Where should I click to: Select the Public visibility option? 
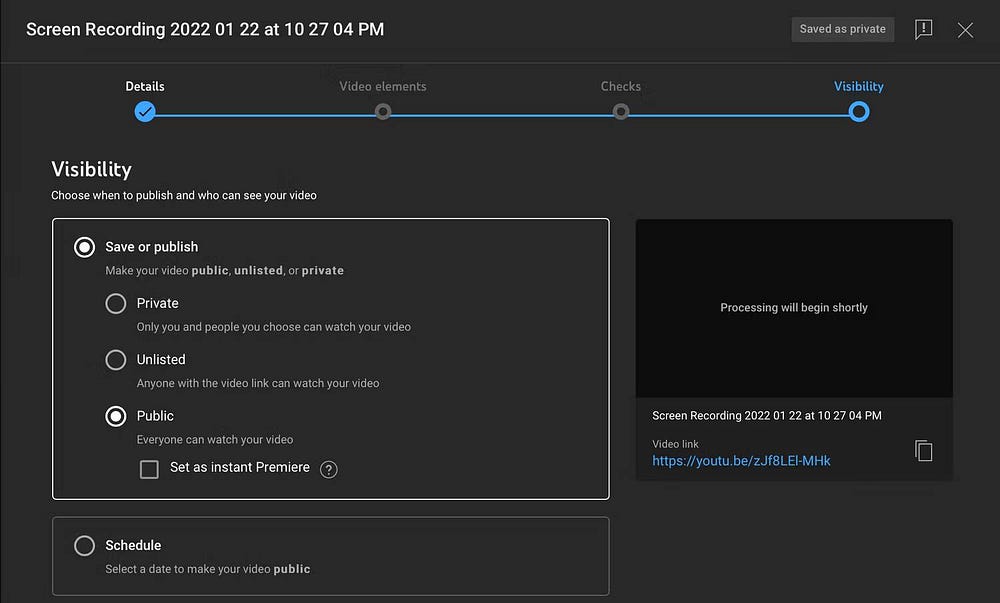point(117,416)
